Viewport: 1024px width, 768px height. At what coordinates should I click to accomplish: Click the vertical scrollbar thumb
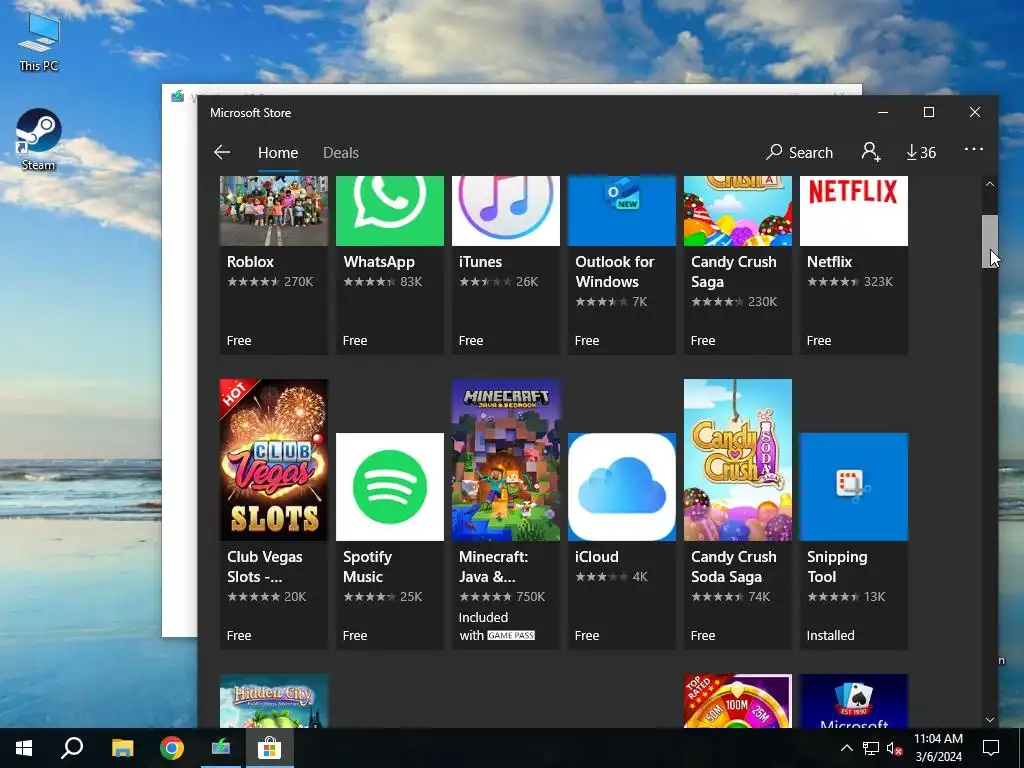tap(990, 242)
